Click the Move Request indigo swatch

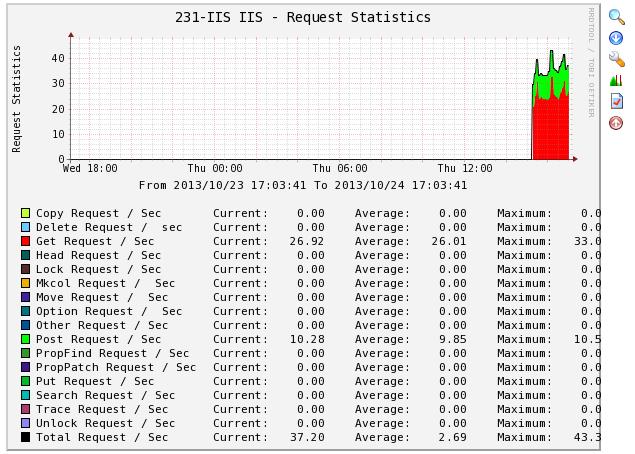point(26,297)
